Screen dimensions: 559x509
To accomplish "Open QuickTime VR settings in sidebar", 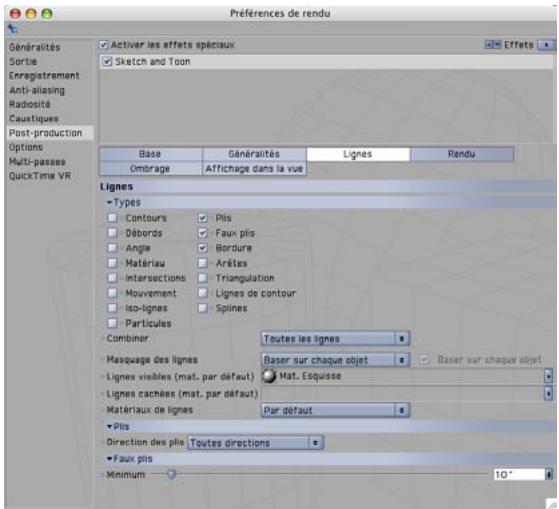I will pyautogui.click(x=40, y=176).
